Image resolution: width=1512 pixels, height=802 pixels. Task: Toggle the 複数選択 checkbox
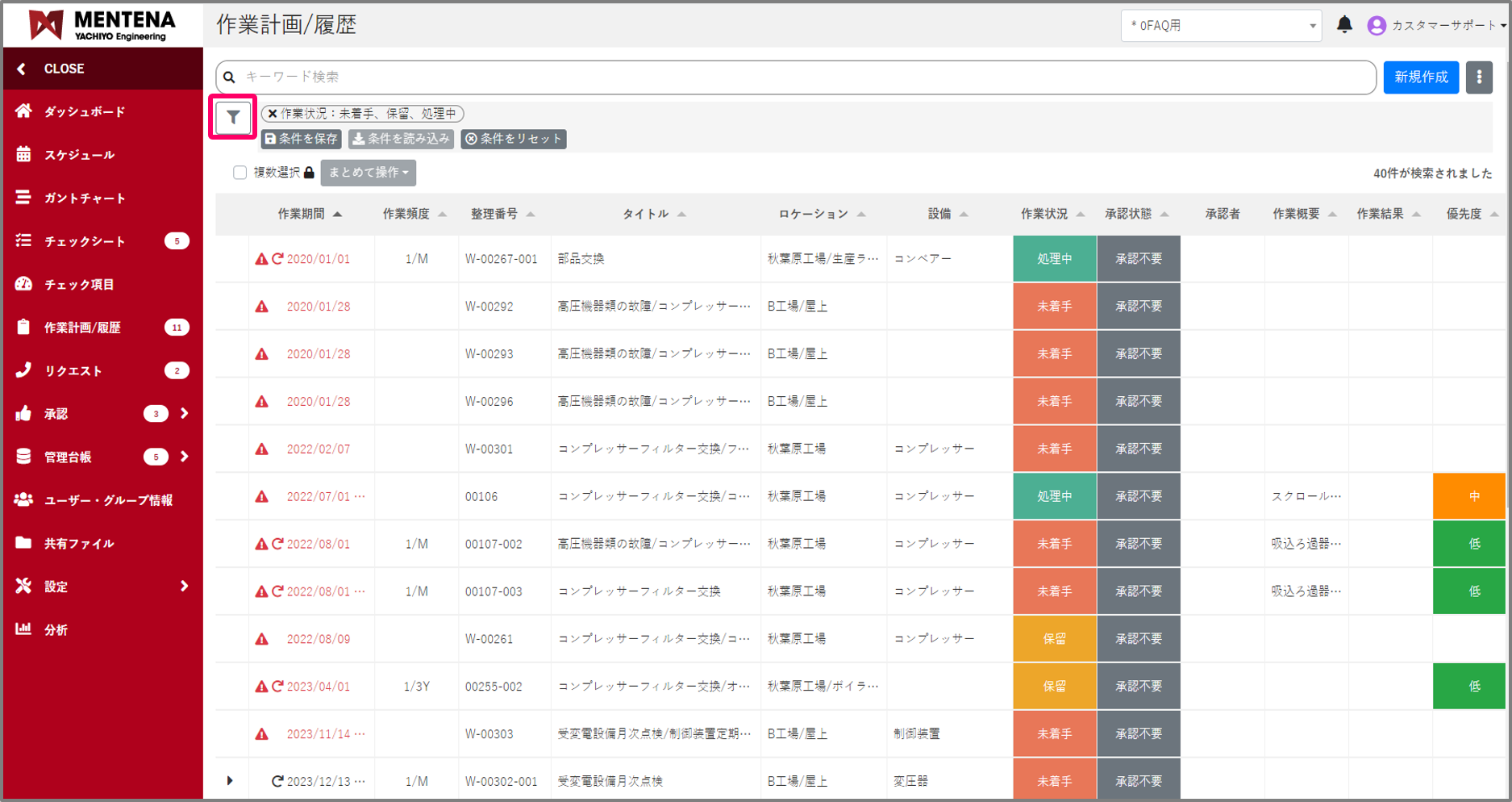(240, 173)
